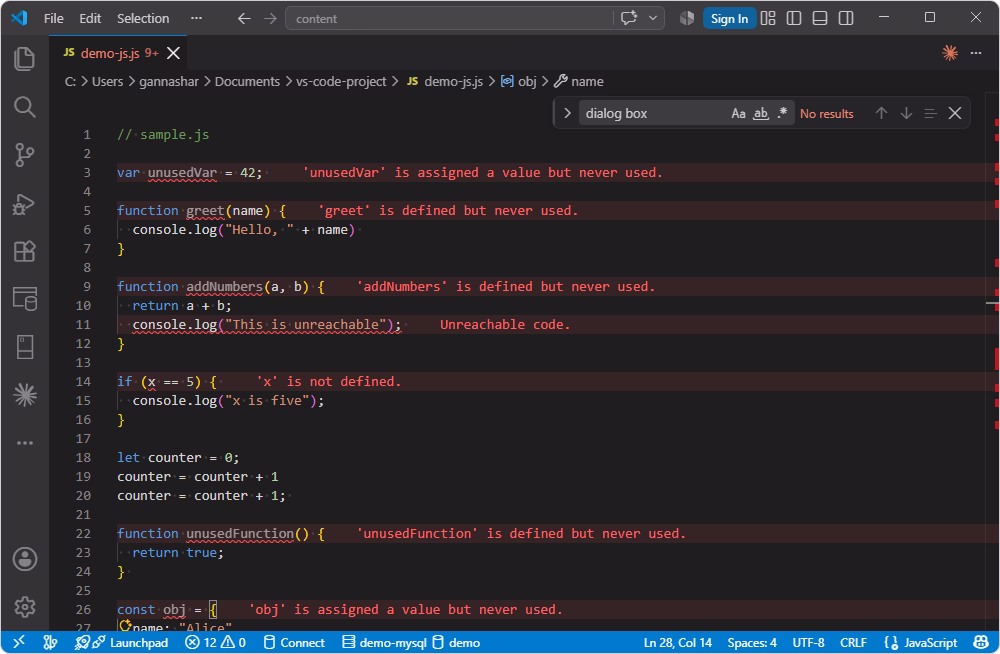Open the Run and Debug view

pos(24,204)
